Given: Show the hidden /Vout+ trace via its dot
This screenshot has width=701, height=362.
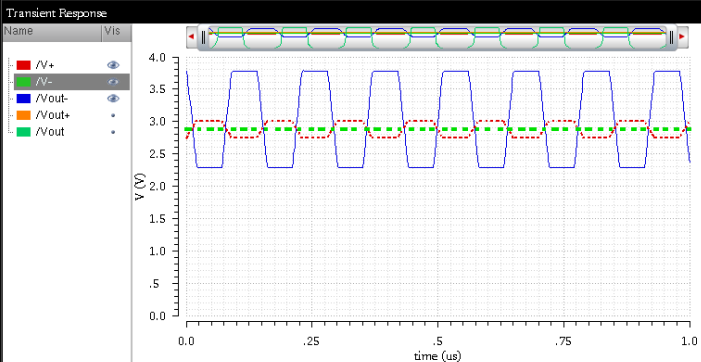Looking at the screenshot, I should click(113, 115).
